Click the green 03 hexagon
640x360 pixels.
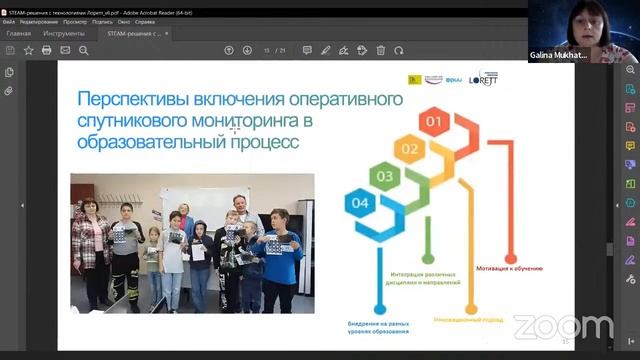pyautogui.click(x=384, y=176)
